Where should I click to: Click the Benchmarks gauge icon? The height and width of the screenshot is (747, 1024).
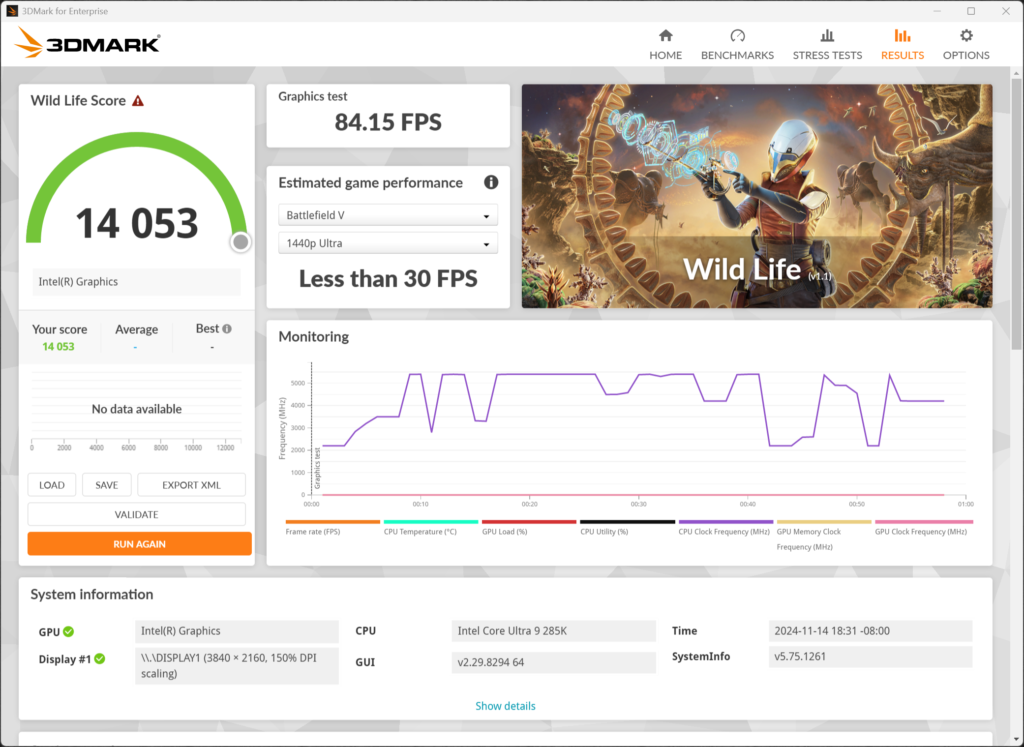pyautogui.click(x=737, y=44)
